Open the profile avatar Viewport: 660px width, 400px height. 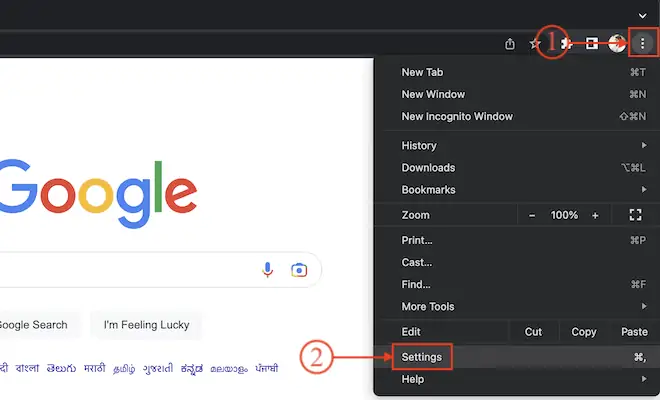pos(617,43)
